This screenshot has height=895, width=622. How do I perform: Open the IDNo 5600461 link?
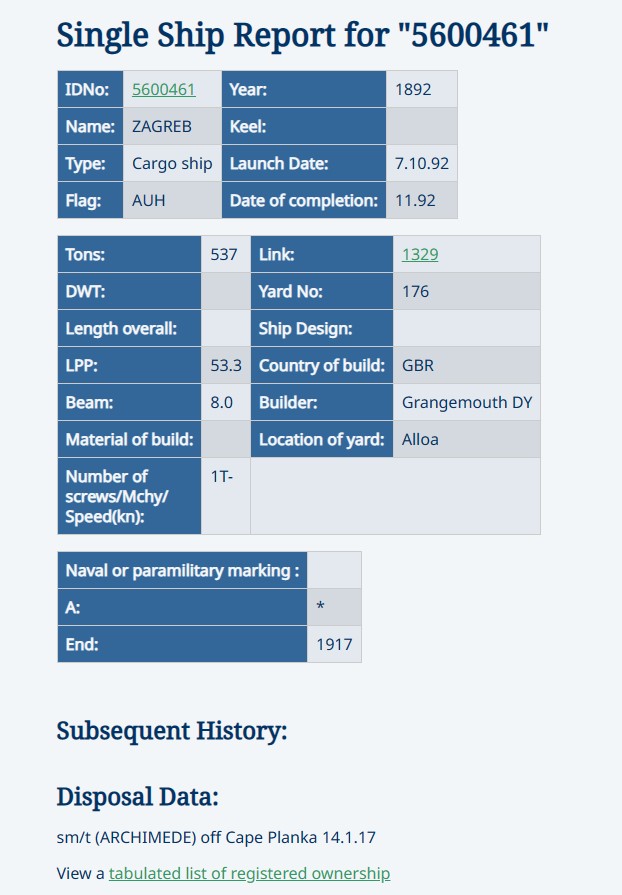(164, 90)
